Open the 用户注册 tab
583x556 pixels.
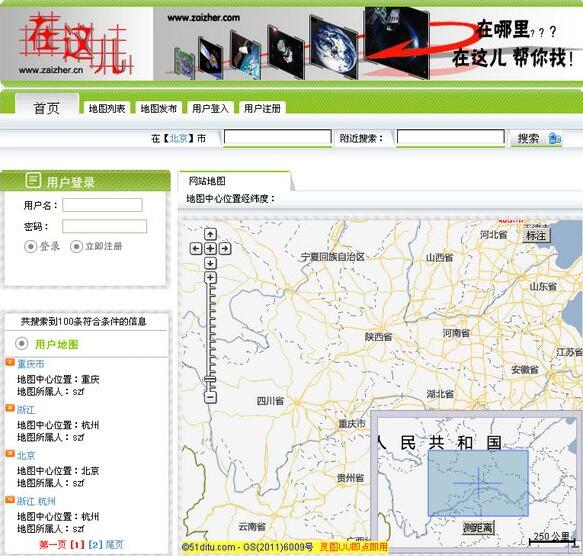point(262,108)
